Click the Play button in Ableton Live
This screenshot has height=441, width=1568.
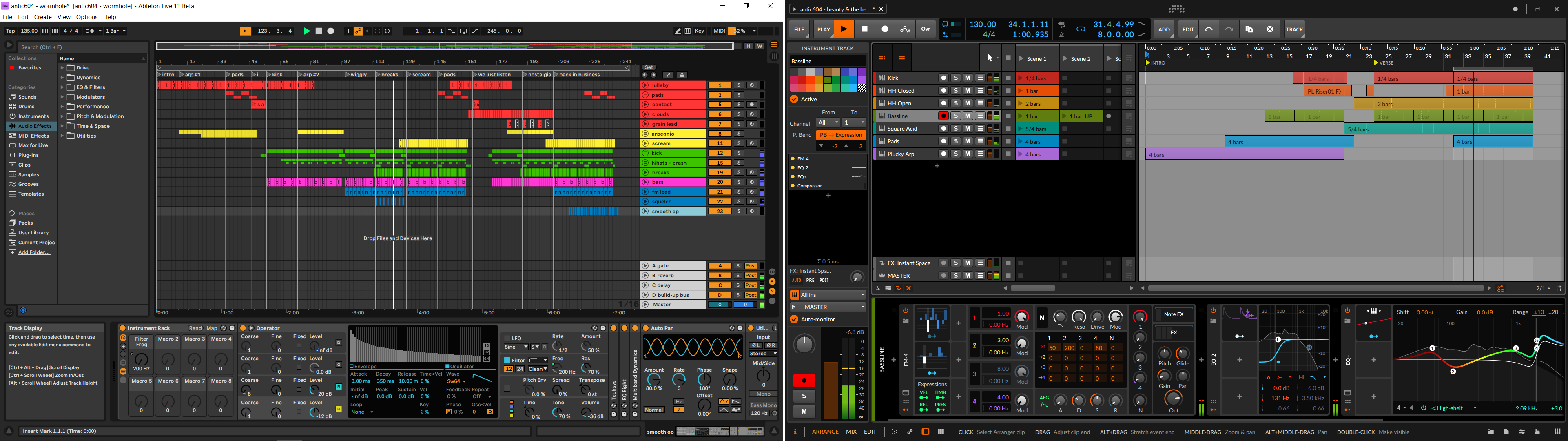pos(307,31)
